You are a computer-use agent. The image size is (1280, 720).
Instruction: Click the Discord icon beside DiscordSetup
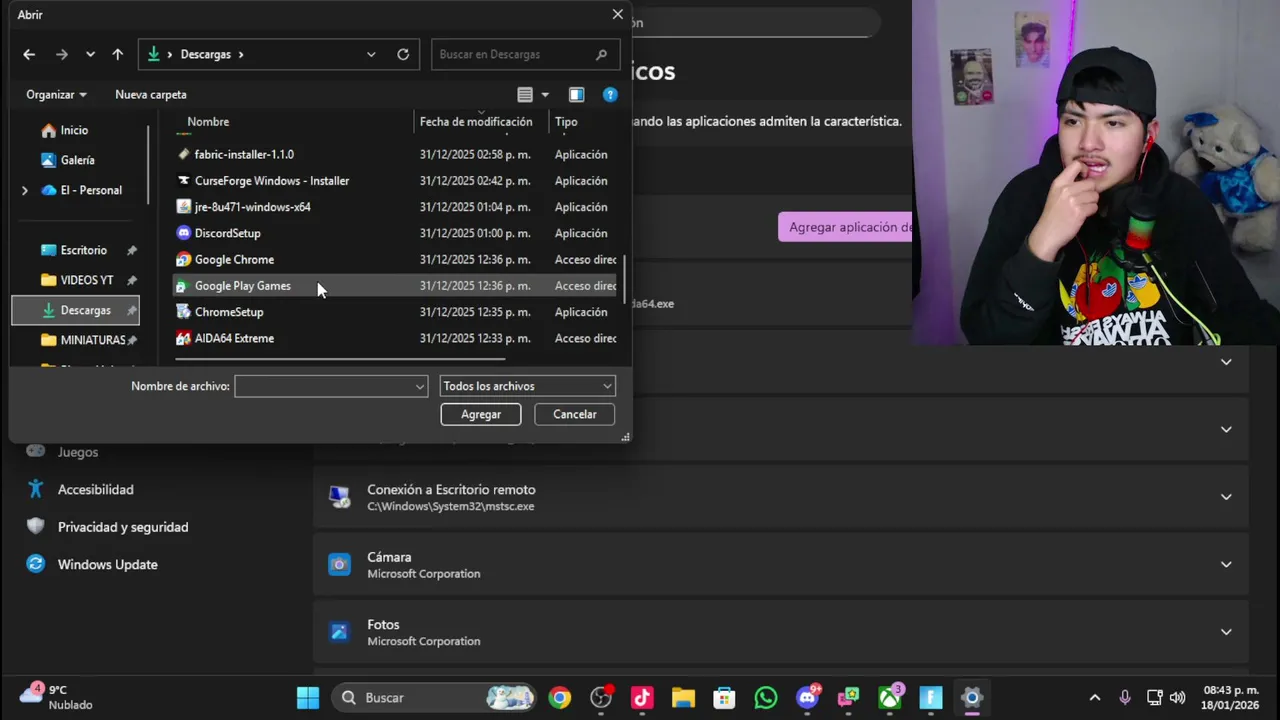183,233
